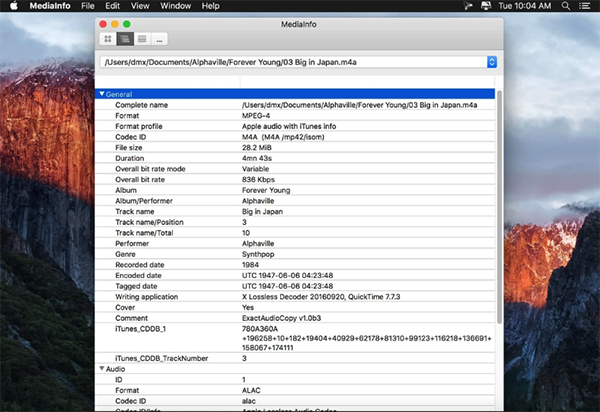Open the View menu
Screen dimensions: 600x412
coord(140,6)
